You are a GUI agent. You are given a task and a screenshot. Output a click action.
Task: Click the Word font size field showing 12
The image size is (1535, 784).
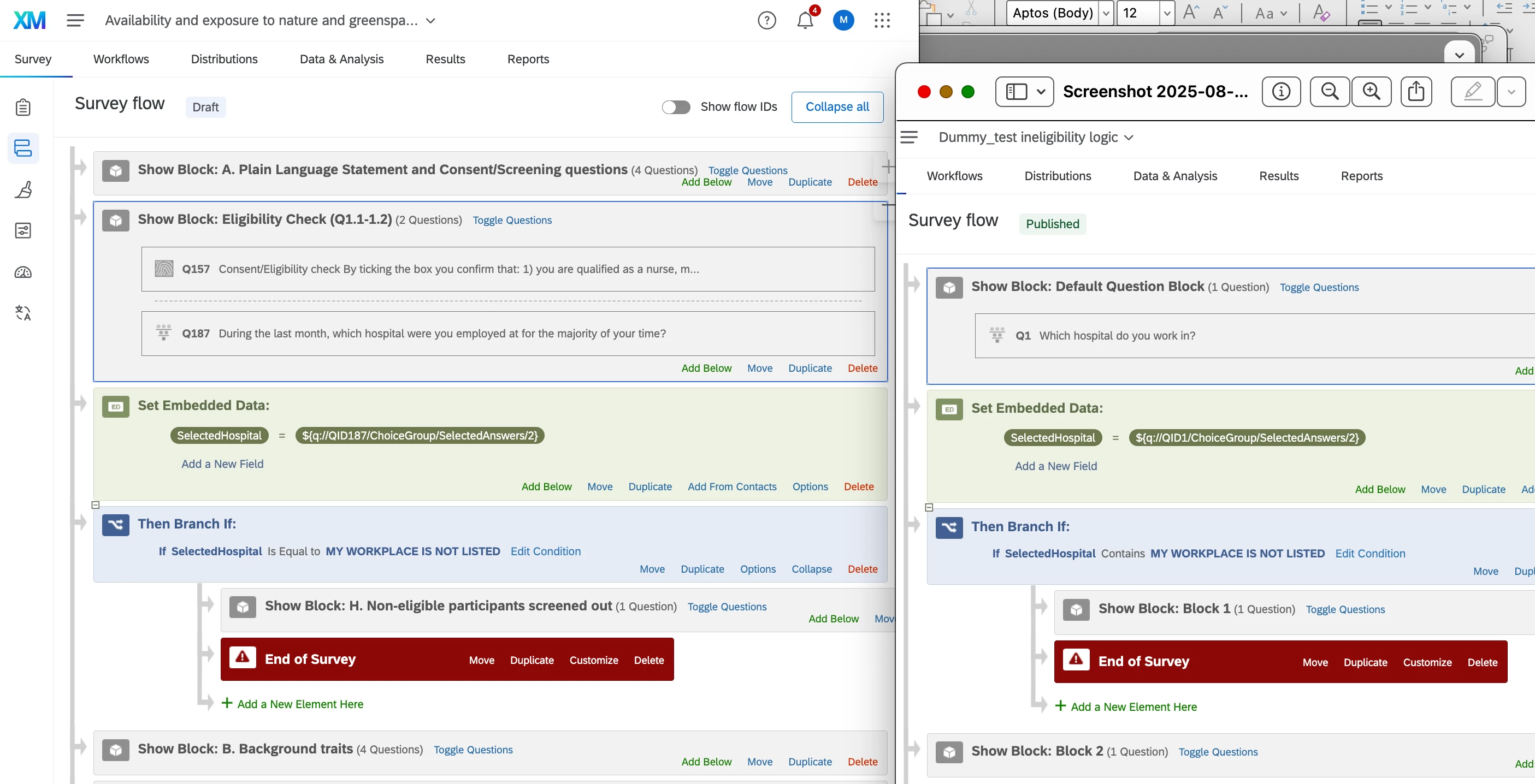click(1137, 13)
